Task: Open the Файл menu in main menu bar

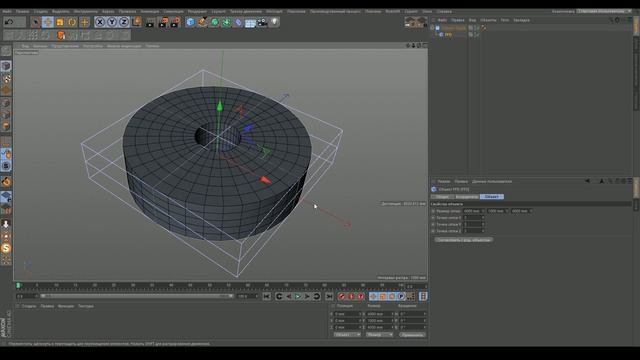Action: (x=7, y=11)
